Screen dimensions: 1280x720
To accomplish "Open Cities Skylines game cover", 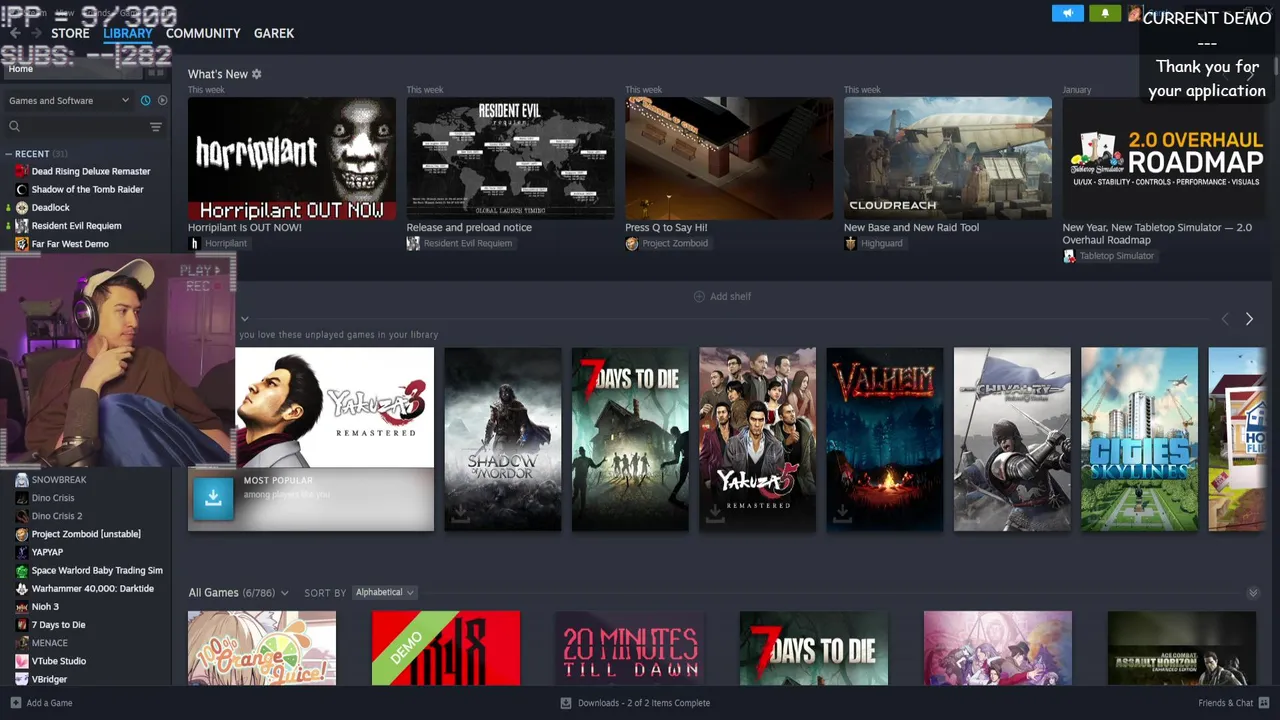I will click(1139, 439).
